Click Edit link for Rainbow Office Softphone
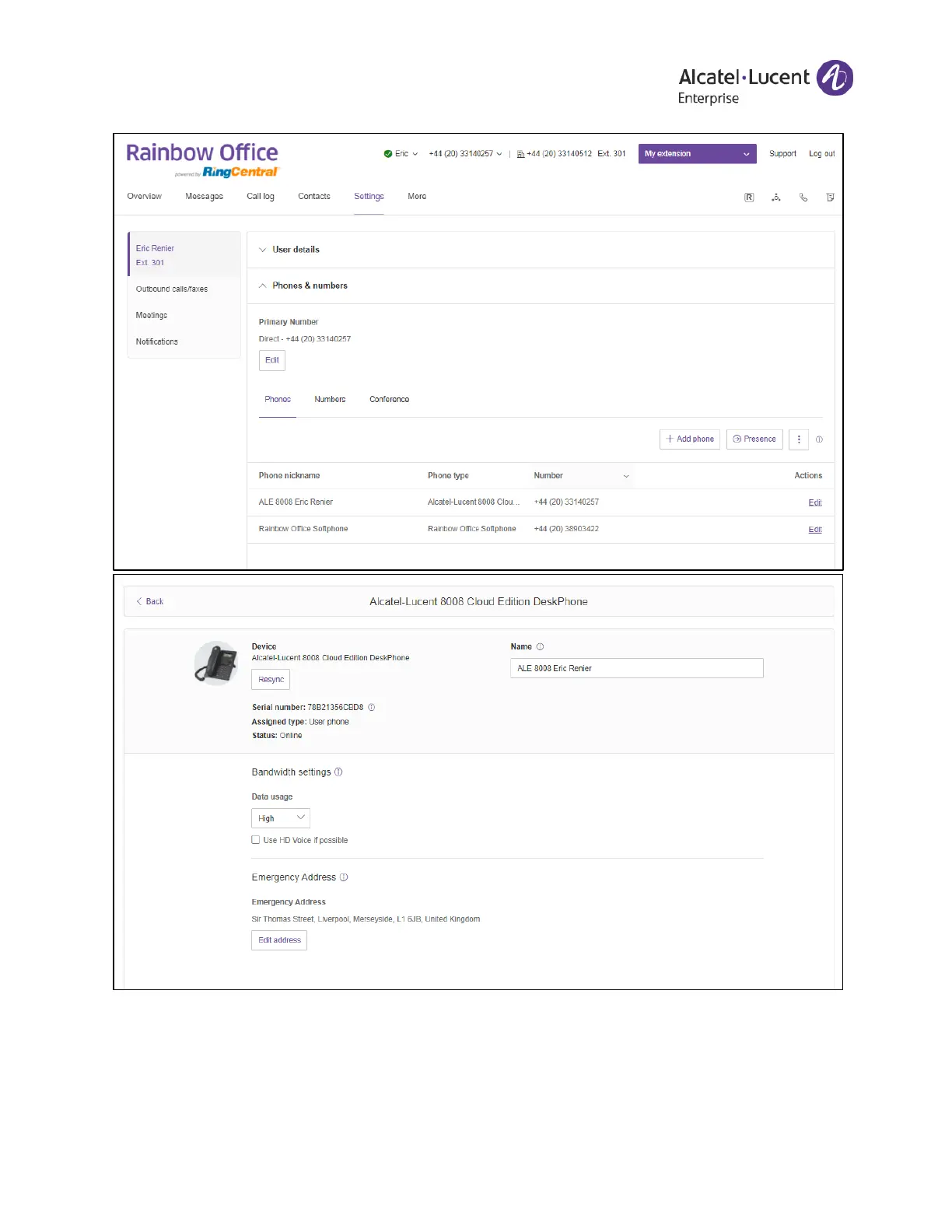952x1232 pixels. click(814, 530)
